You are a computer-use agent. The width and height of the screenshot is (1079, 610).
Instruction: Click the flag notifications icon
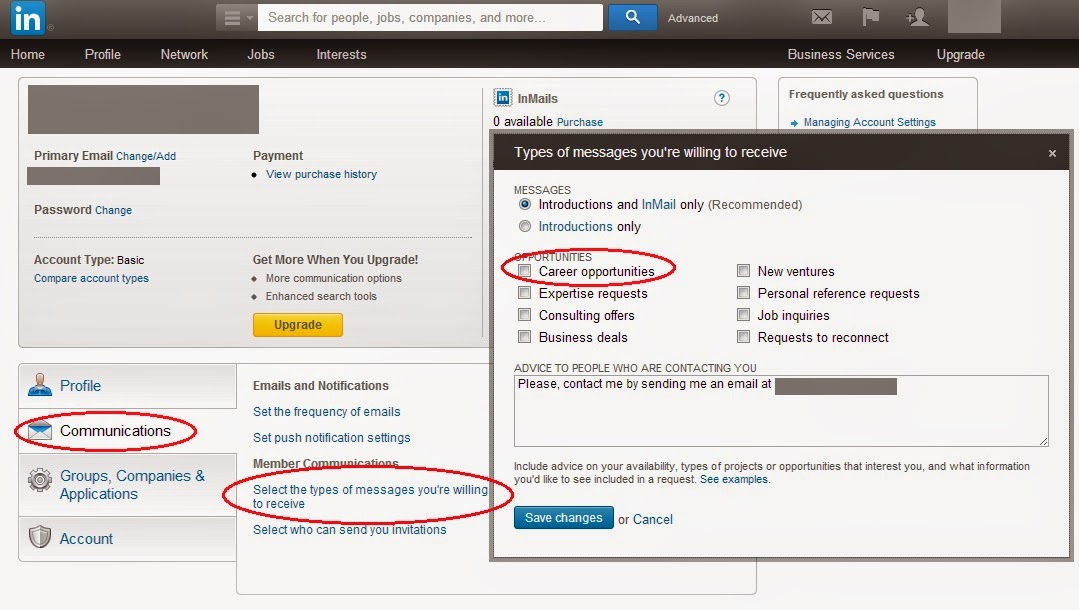(869, 17)
